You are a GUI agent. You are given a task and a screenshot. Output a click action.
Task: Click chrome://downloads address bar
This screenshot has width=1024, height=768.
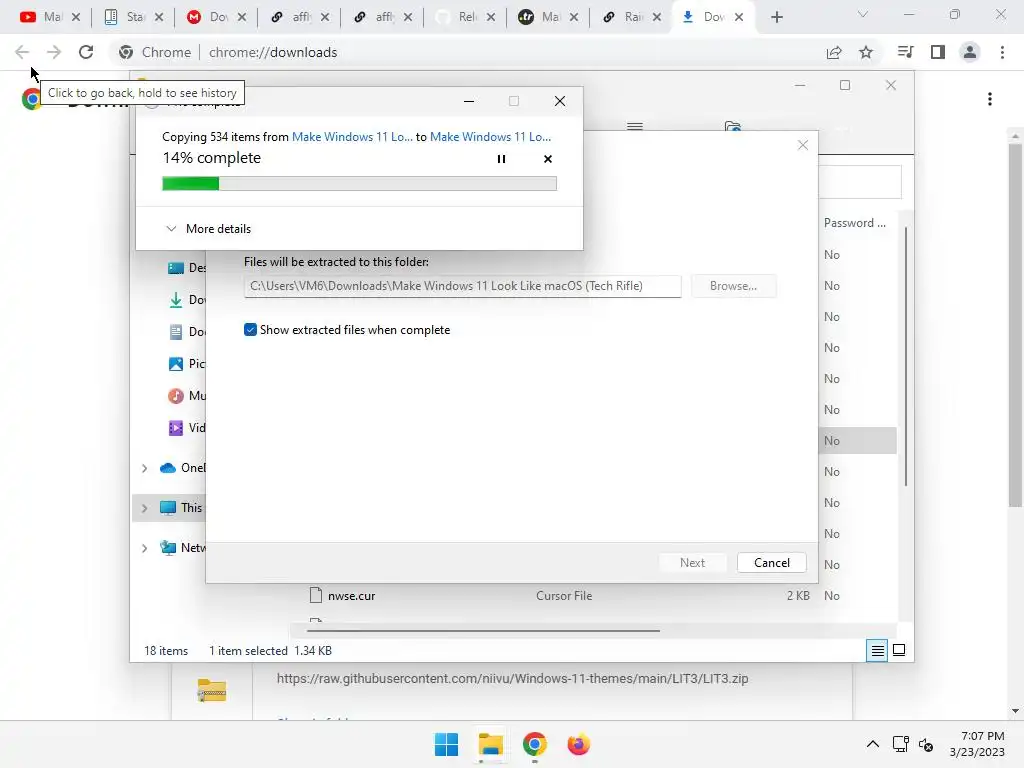click(x=273, y=52)
